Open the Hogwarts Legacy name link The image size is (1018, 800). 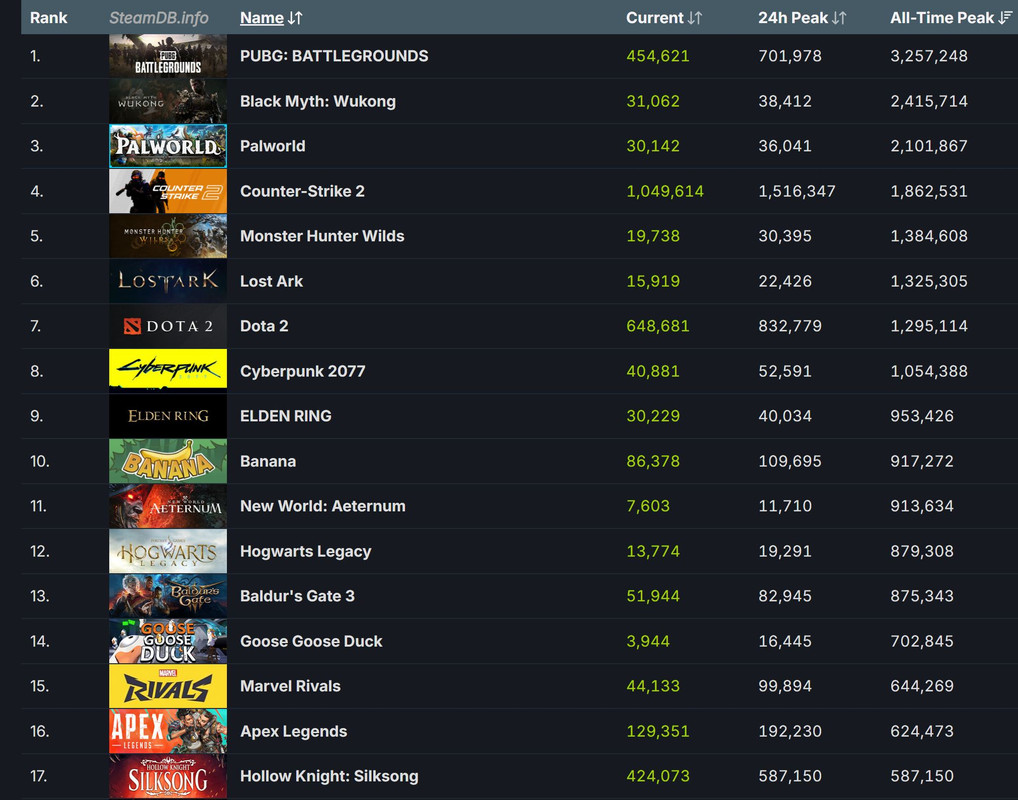[x=306, y=551]
